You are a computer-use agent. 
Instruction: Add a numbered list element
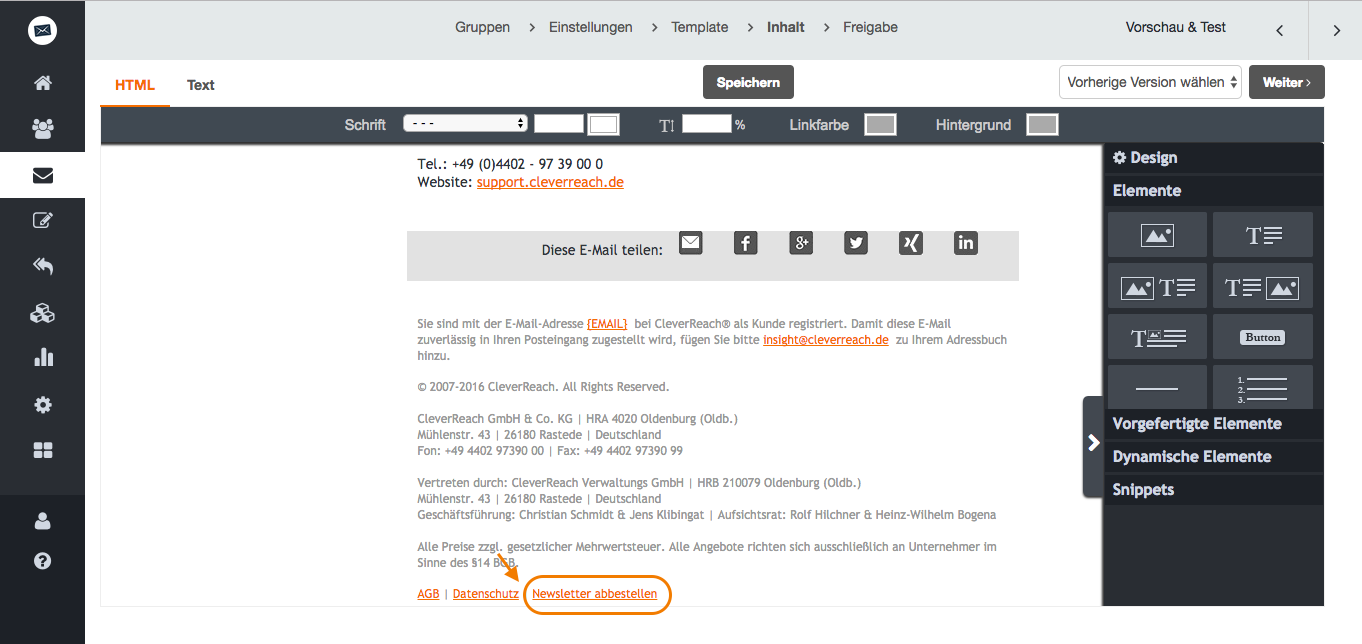[x=1263, y=387]
